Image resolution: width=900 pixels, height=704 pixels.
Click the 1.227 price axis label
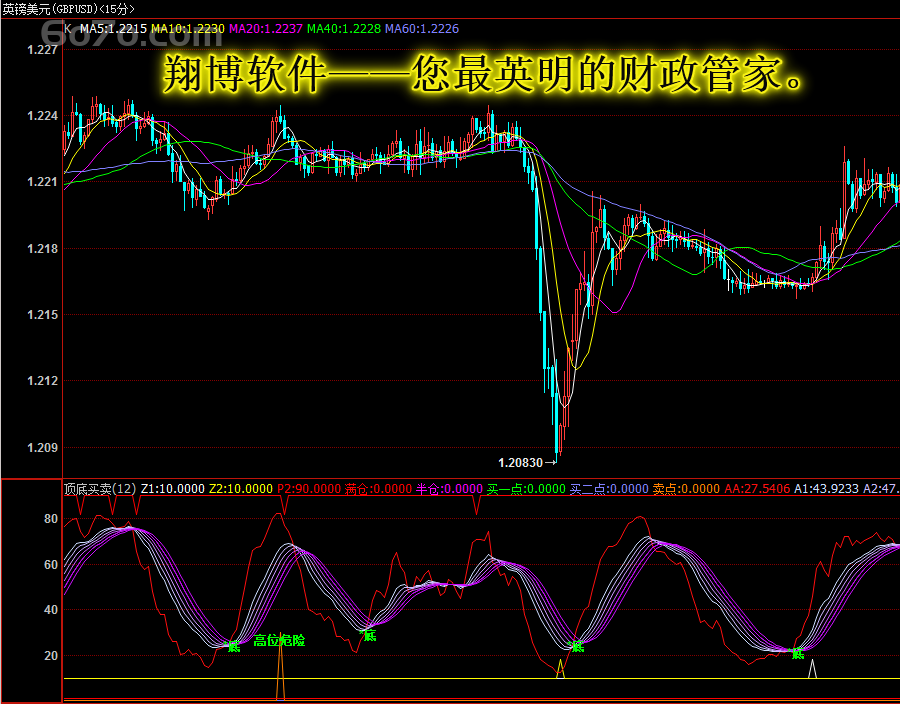pos(42,50)
